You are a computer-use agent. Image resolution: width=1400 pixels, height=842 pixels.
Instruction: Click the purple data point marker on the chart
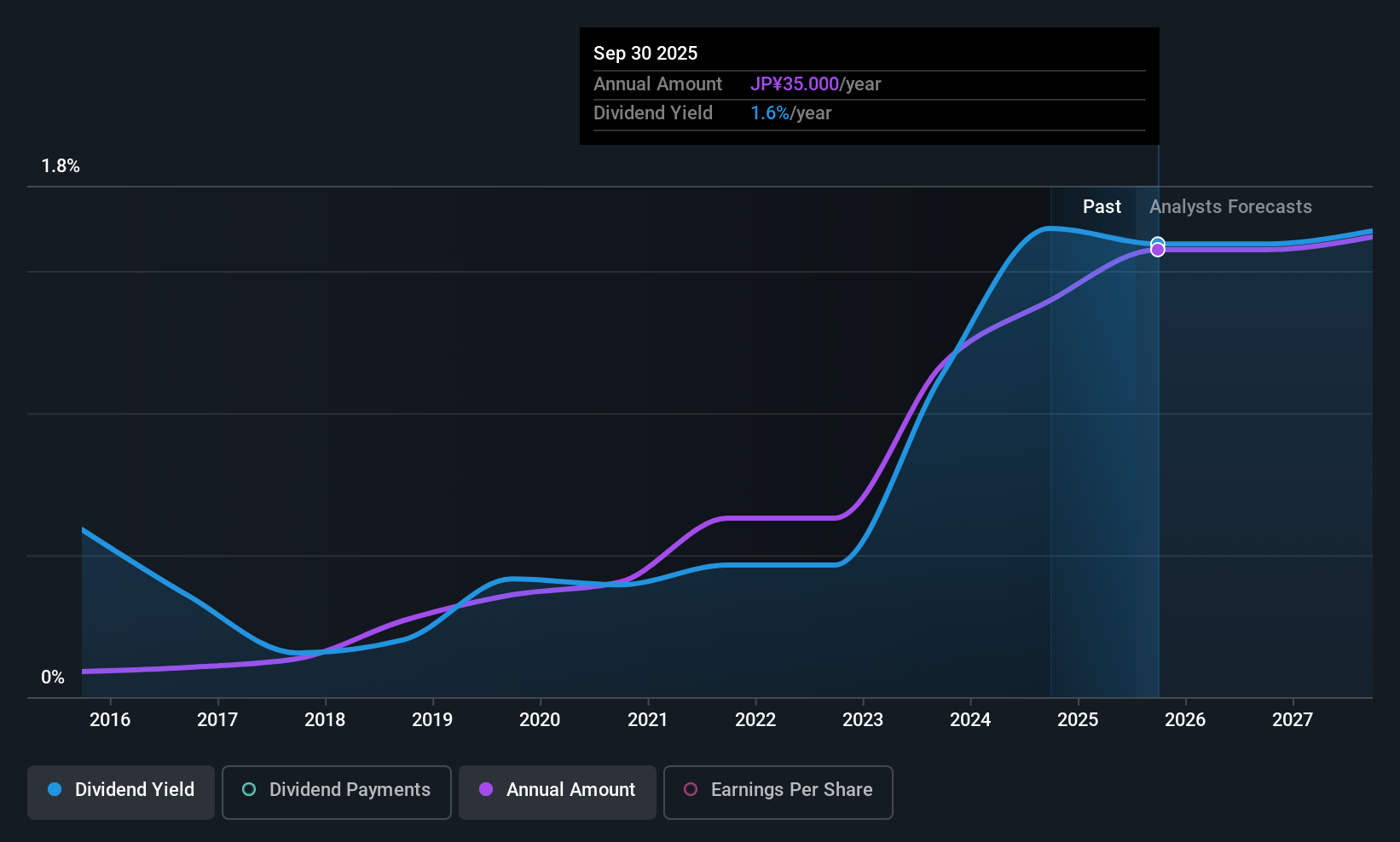[1158, 250]
